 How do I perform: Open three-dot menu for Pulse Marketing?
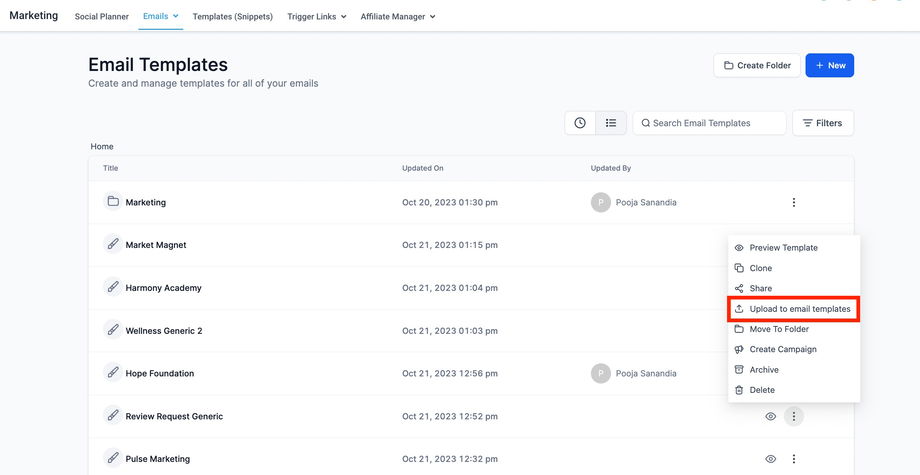(794, 459)
